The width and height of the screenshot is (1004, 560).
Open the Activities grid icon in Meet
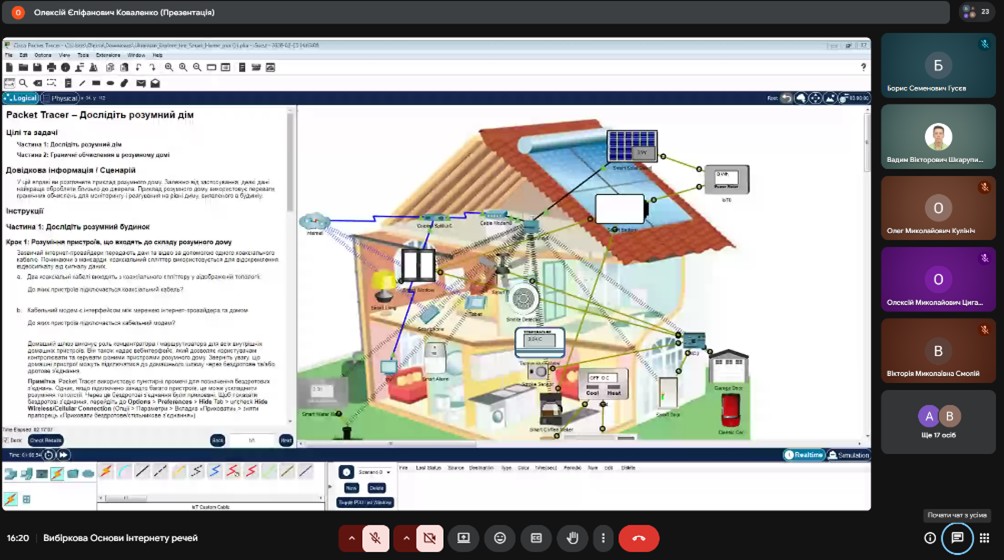[x=985, y=538]
